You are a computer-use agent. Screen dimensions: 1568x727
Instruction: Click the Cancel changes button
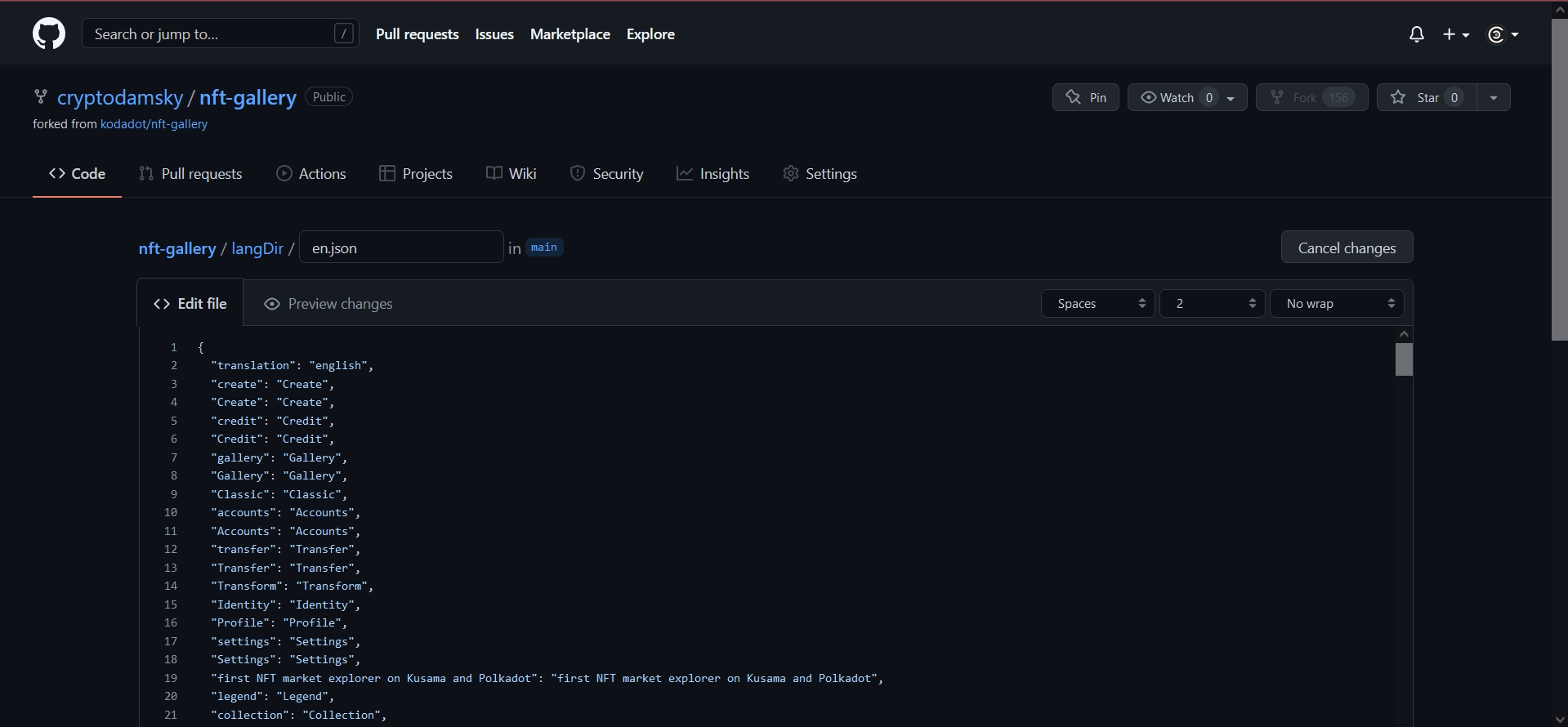pyautogui.click(x=1347, y=248)
